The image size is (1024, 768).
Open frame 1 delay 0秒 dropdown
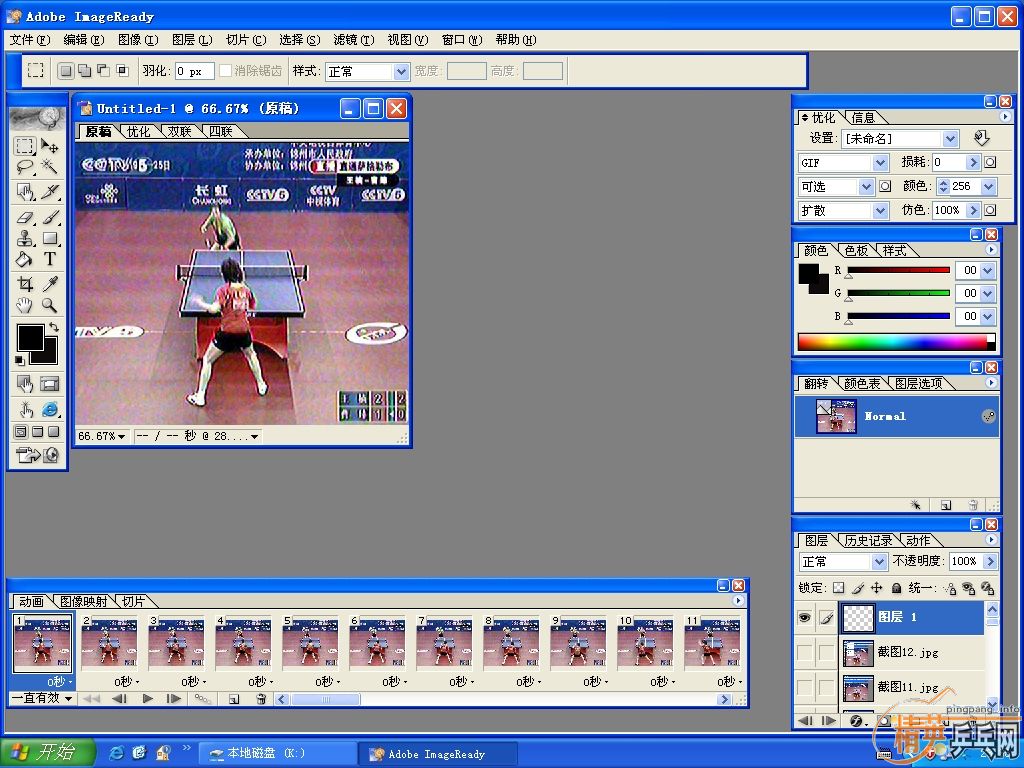point(59,681)
